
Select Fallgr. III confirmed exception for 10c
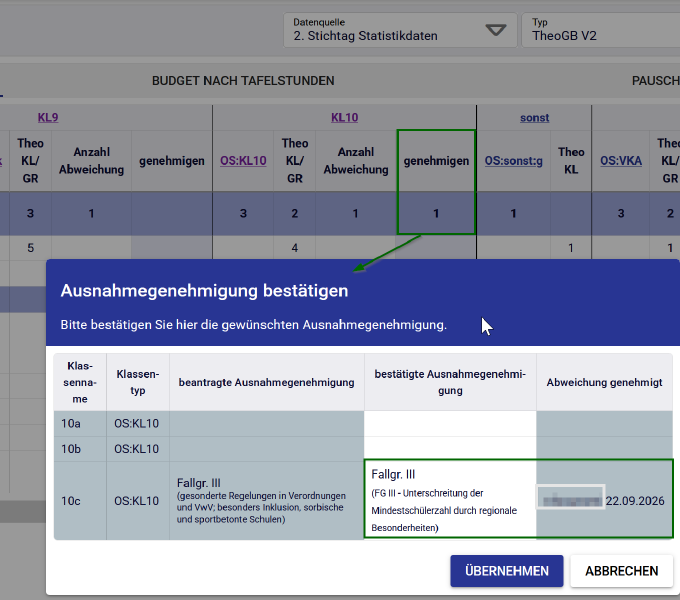pyautogui.click(x=450, y=500)
